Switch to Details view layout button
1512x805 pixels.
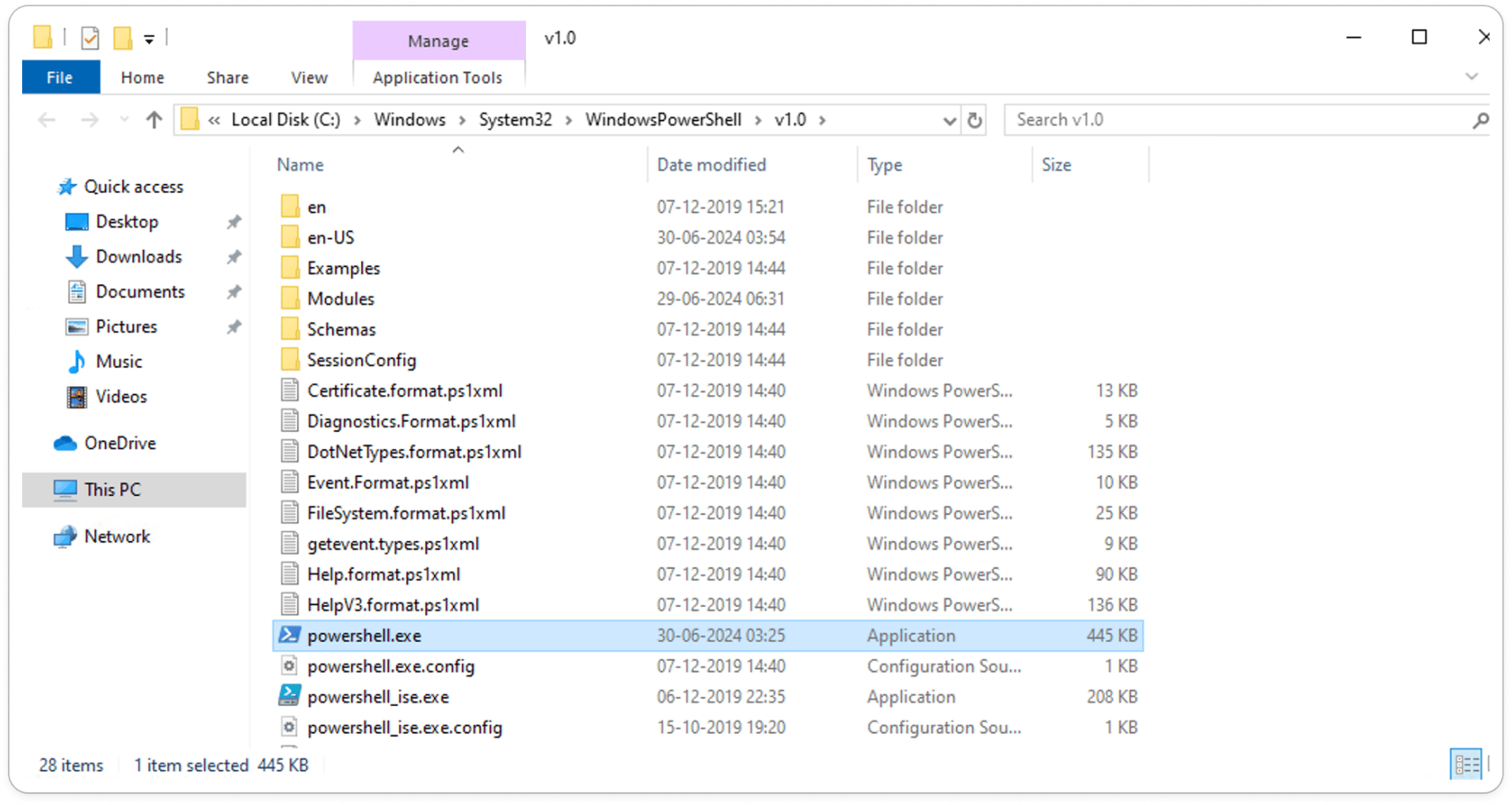pos(1465,765)
